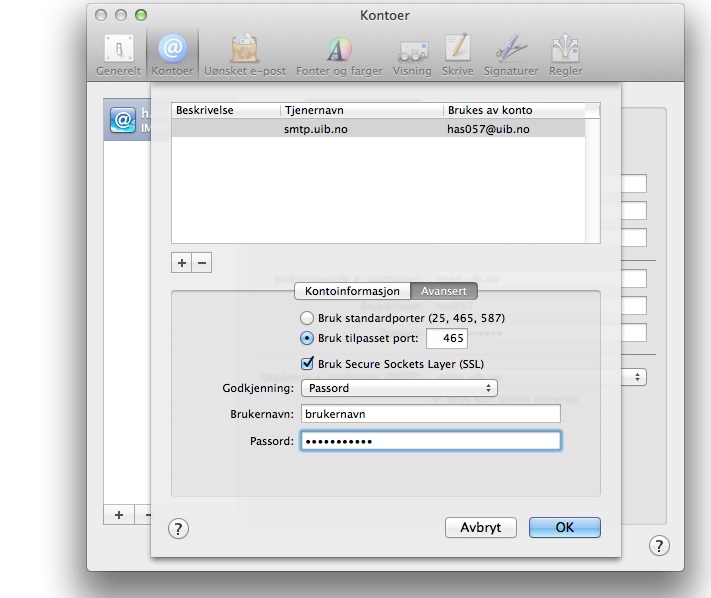711x598 pixels.
Task: Select Bruk tilpasset port radio button
Action: (307, 338)
